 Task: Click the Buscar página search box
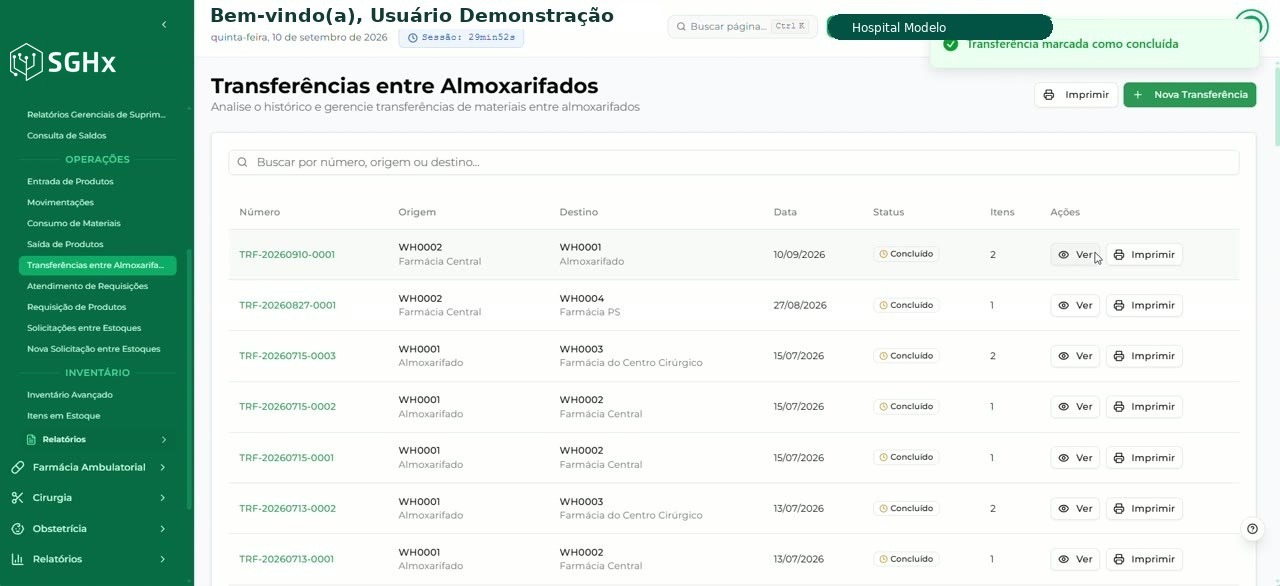pyautogui.click(x=743, y=27)
